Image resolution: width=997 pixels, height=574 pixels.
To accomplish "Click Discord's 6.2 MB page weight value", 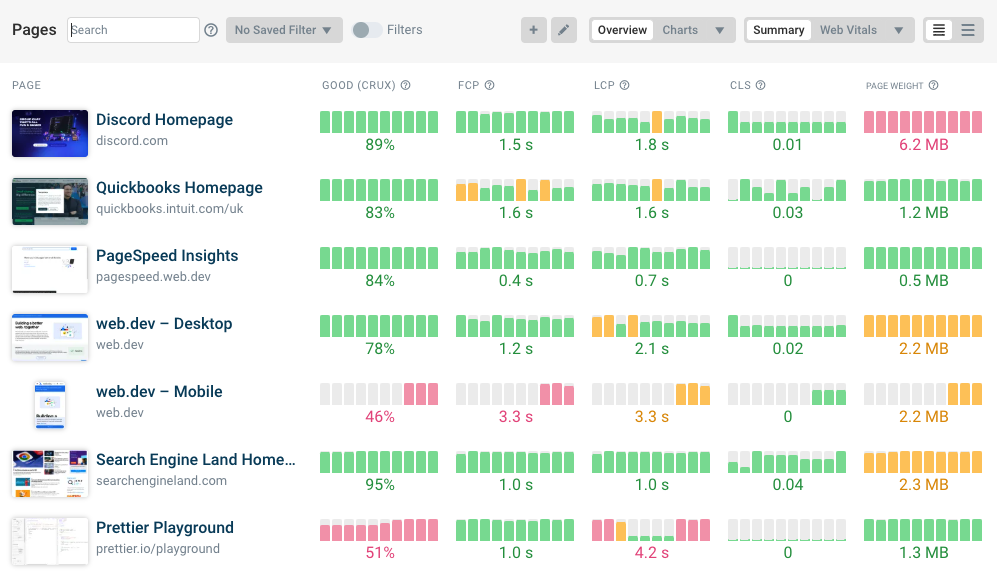I will pyautogui.click(x=923, y=145).
